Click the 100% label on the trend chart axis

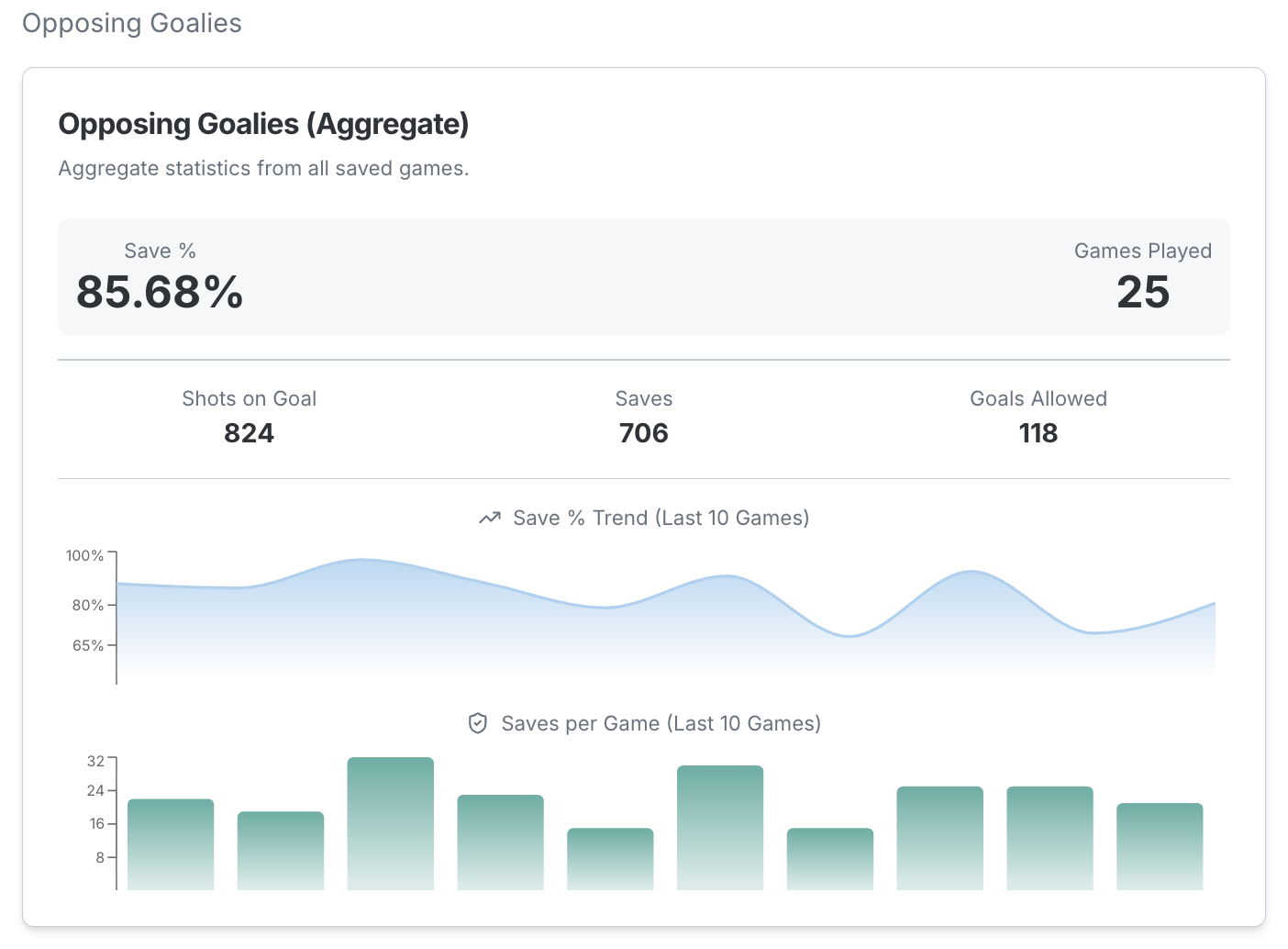click(x=84, y=556)
